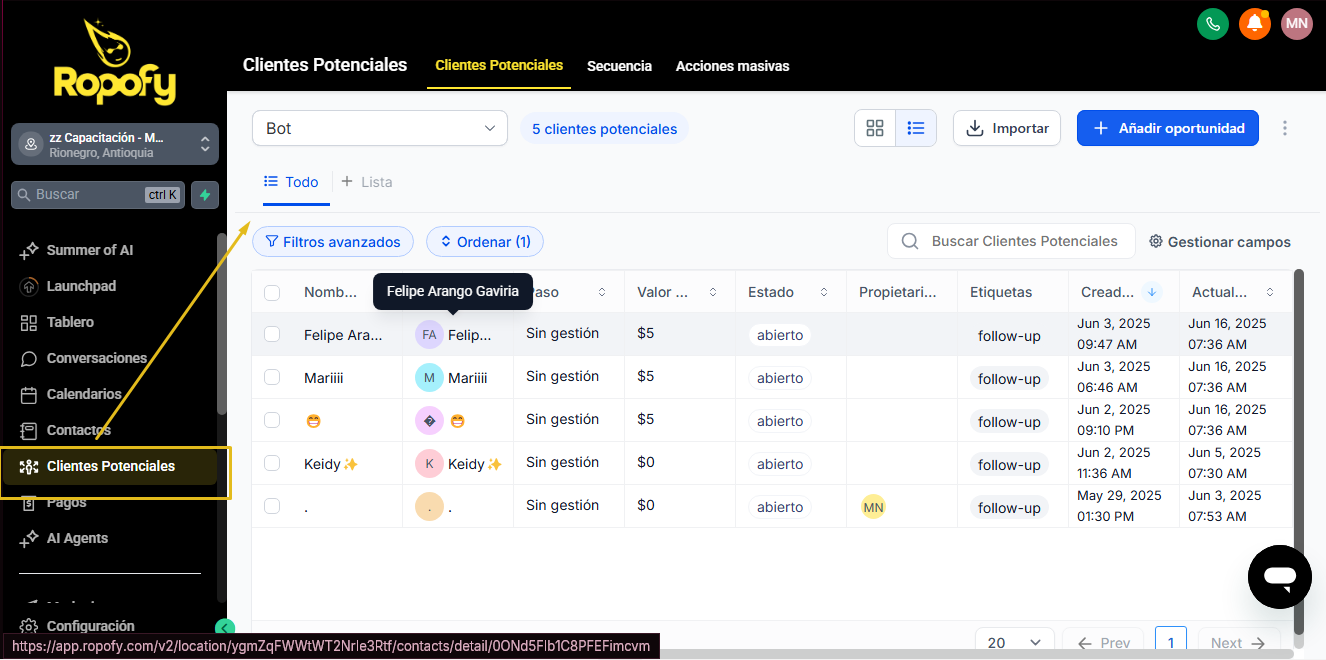Viewport: 1326px width, 660px height.
Task: Check the Mariiii row checkbox
Action: [x=272, y=377]
